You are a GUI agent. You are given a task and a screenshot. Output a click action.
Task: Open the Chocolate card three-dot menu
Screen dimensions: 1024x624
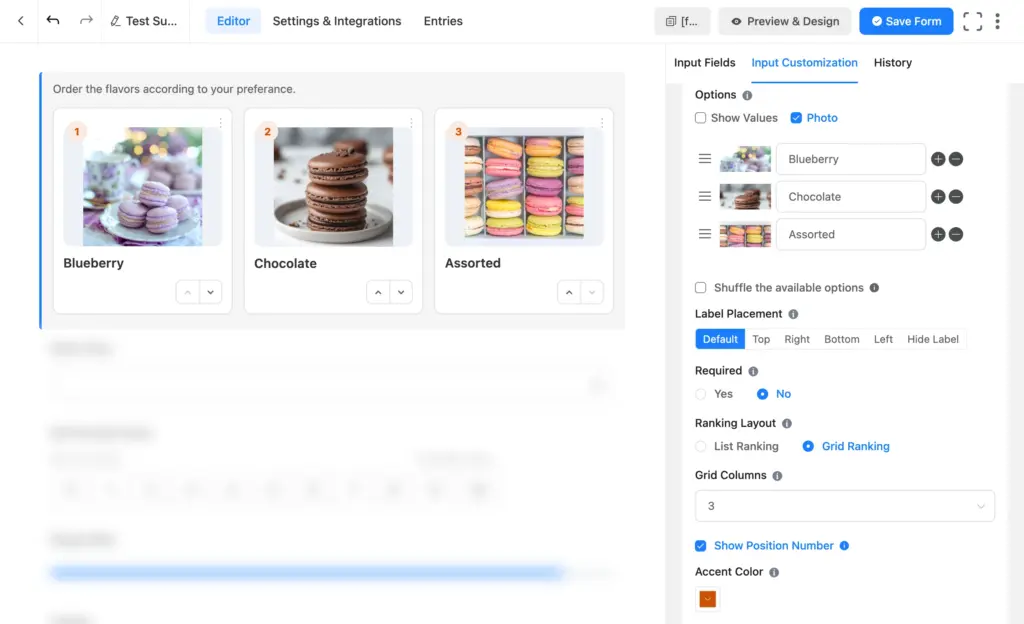[x=411, y=123]
